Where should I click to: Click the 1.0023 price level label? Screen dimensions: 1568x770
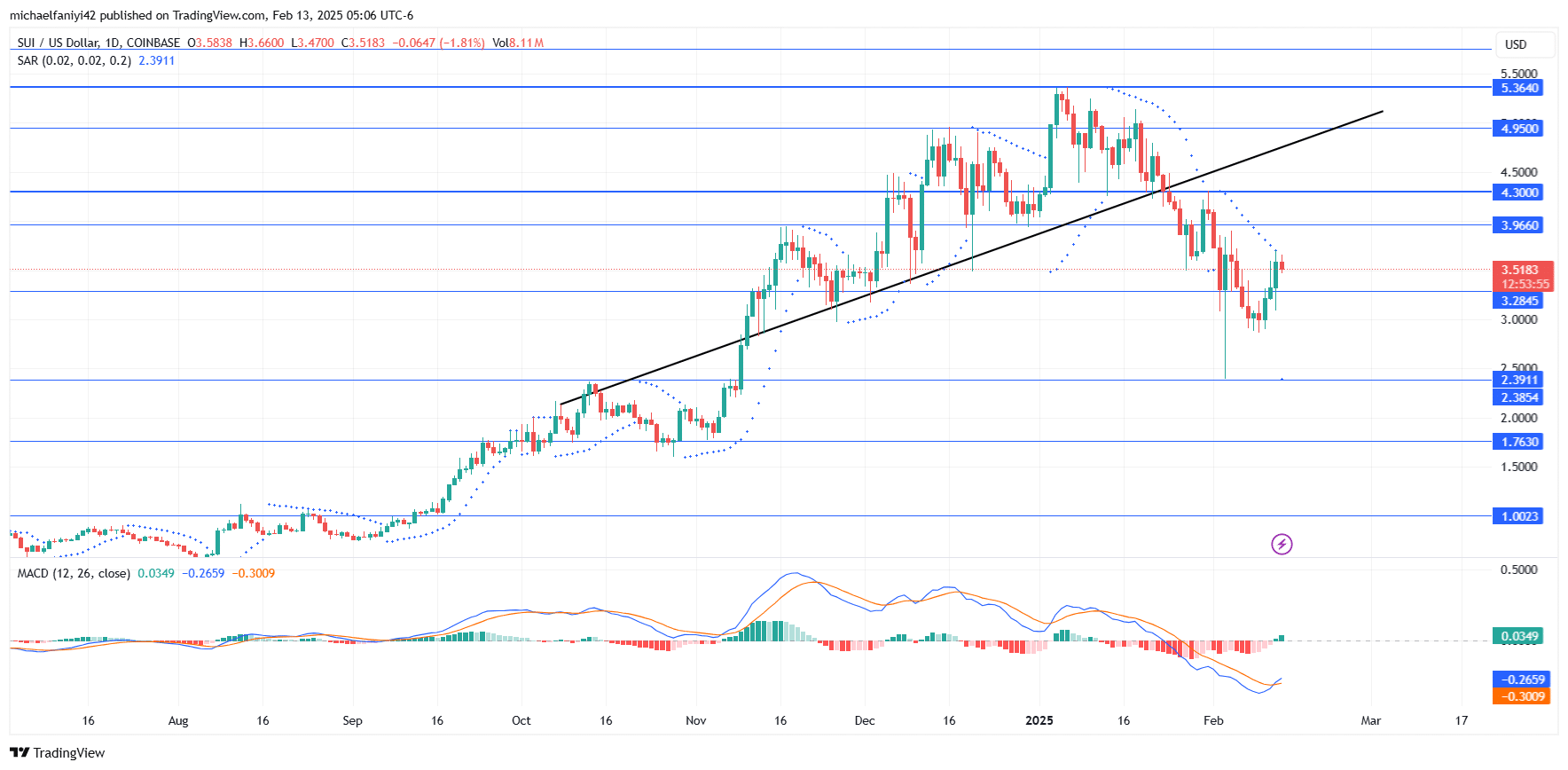[1519, 516]
